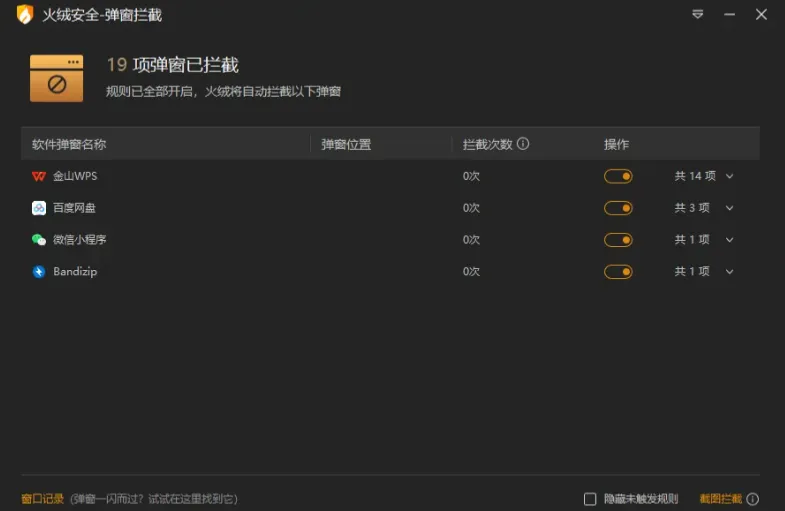
Task: Click 共 1 项 label for 微信小程序
Action: (x=692, y=240)
